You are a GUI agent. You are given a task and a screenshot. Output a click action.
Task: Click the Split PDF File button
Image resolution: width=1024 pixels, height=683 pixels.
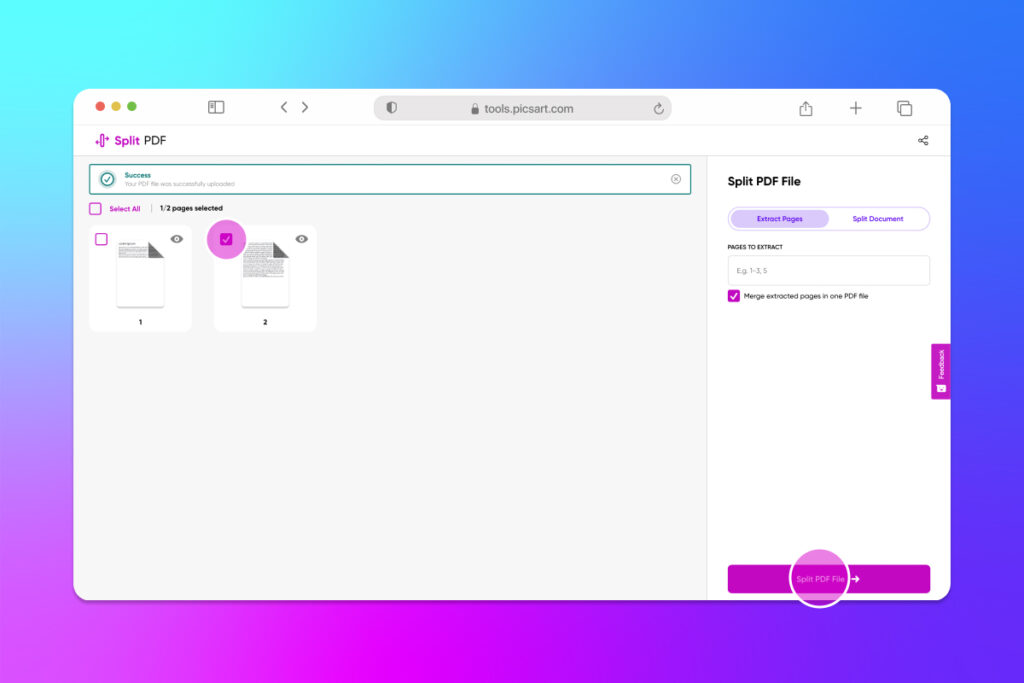(x=828, y=578)
